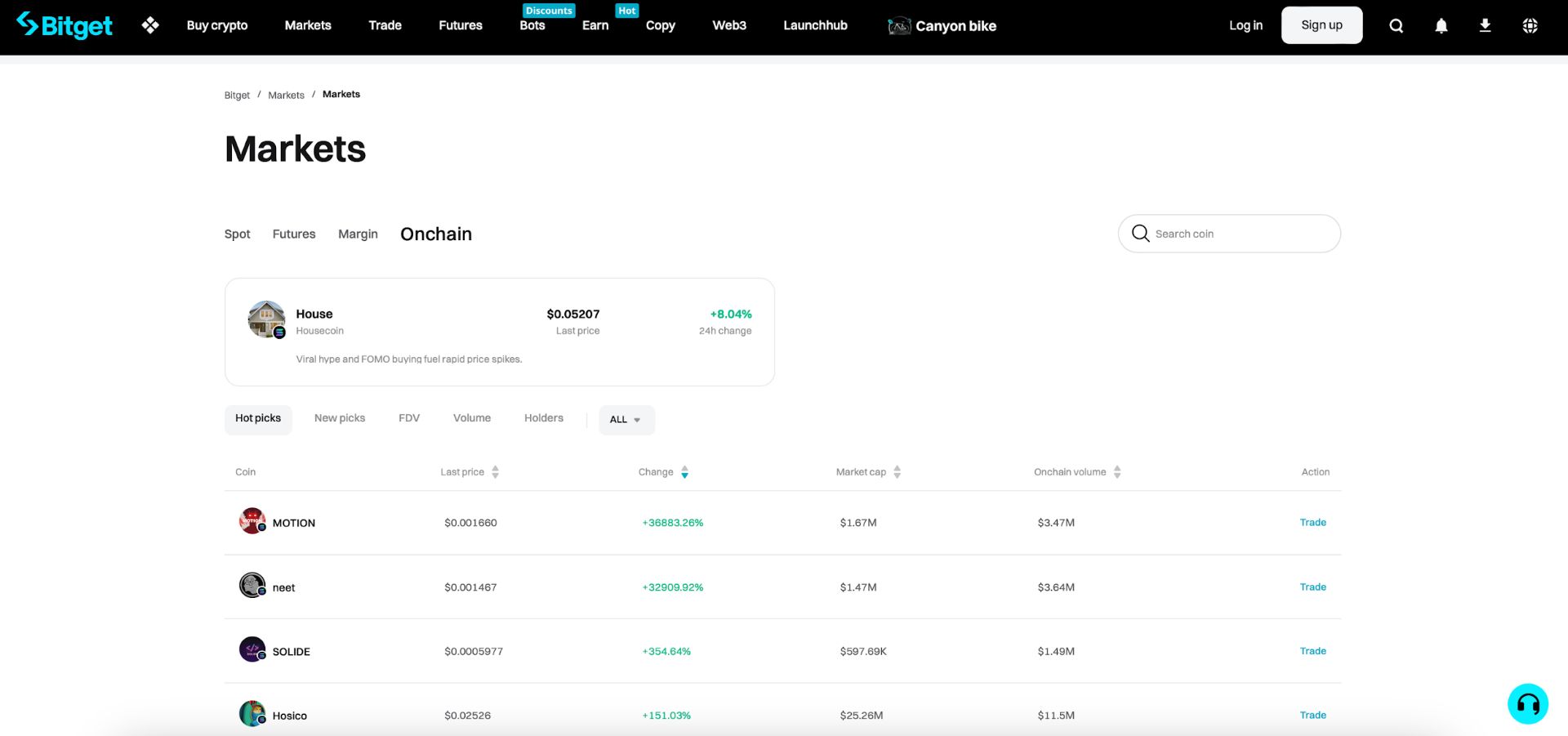Switch to the Margin tab
The image size is (1568, 736).
tap(358, 234)
